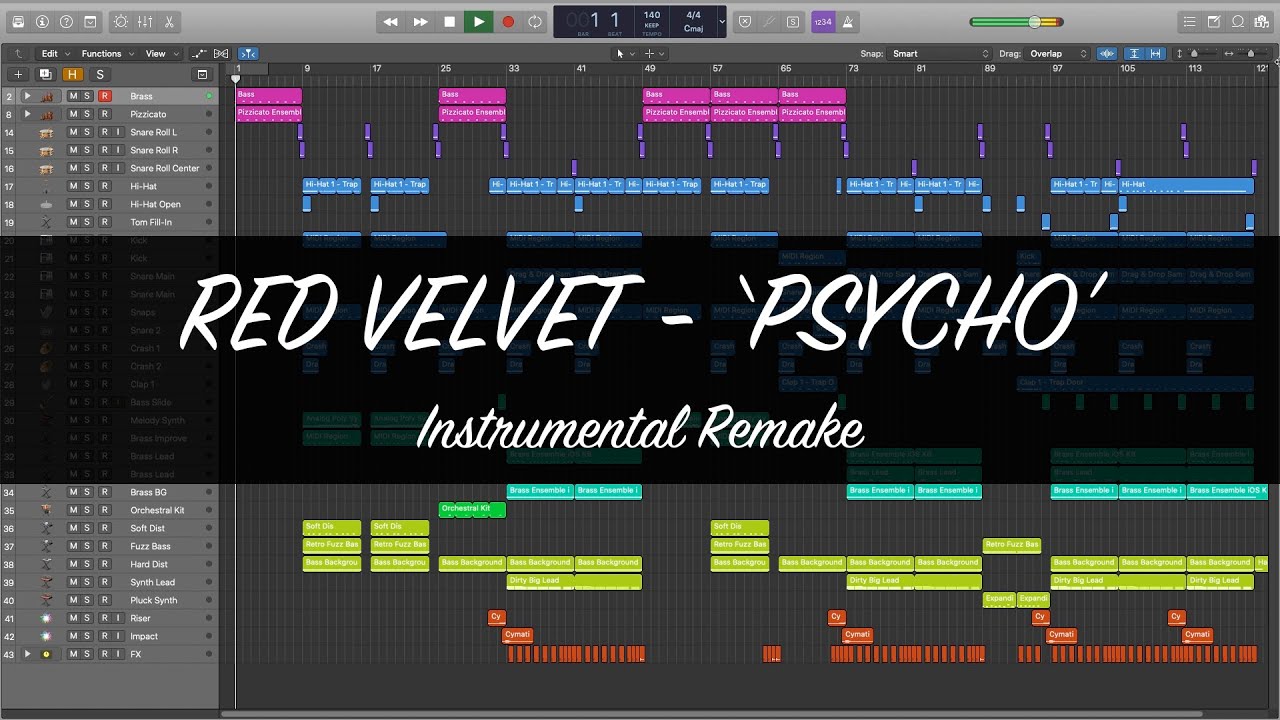Record-enable the Pizzicato track
1280x720 pixels.
coord(104,114)
